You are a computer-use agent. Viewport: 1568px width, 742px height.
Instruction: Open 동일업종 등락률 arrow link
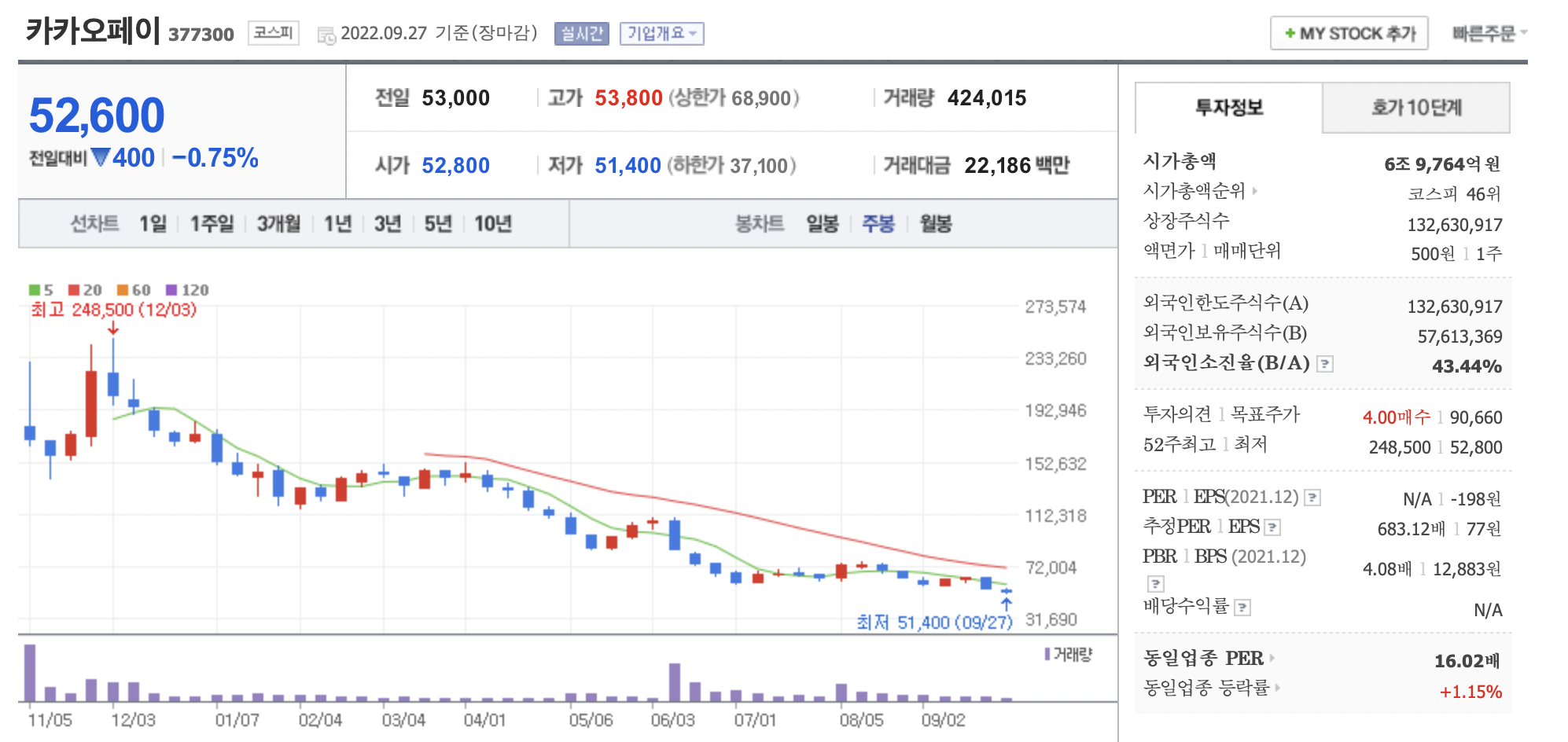(1278, 688)
